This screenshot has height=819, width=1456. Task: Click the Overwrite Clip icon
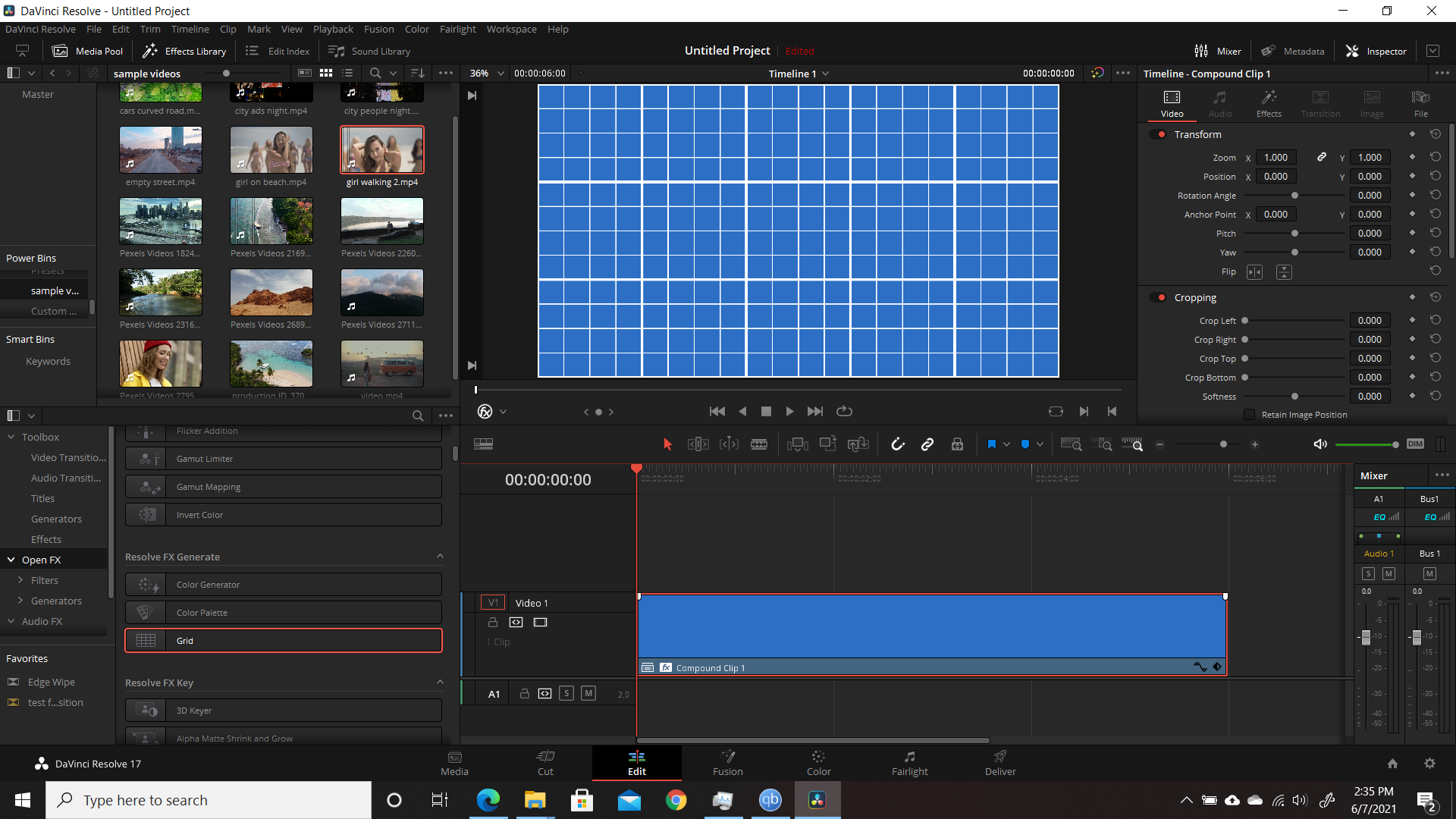(827, 444)
